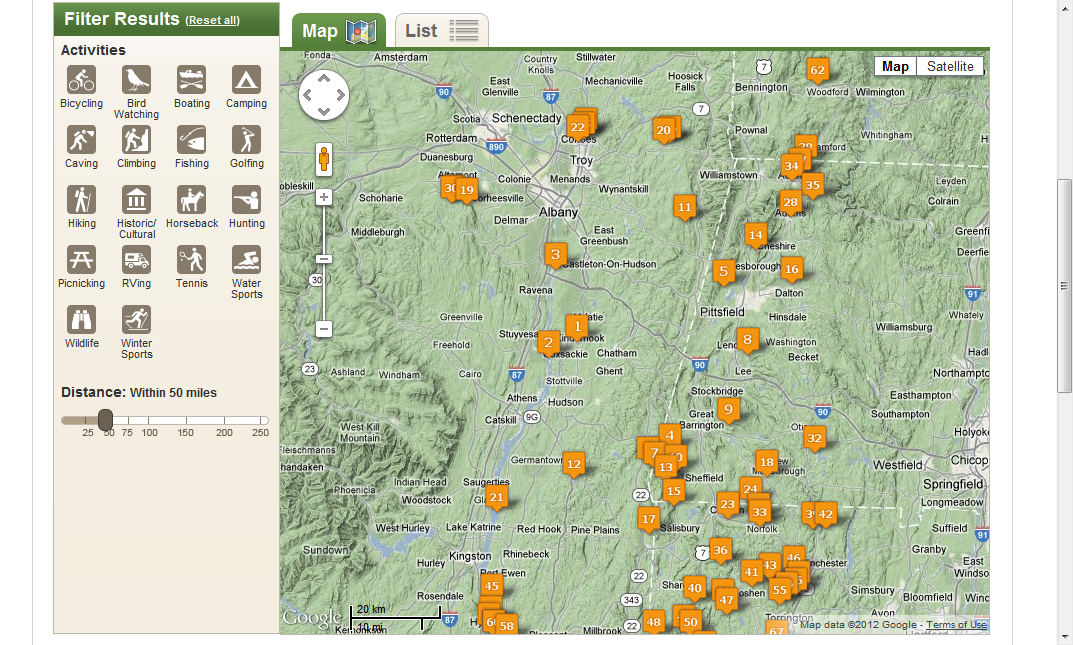Toggle the Bird Watching activity icon
The width and height of the screenshot is (1073, 645).
tap(136, 80)
